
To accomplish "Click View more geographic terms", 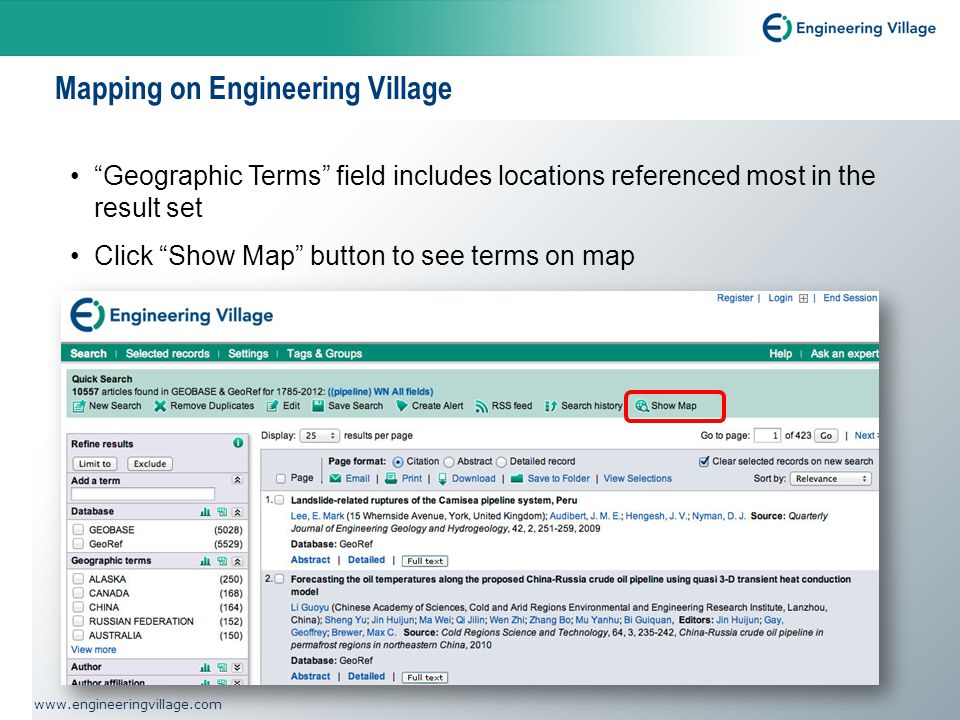I will click(x=94, y=650).
